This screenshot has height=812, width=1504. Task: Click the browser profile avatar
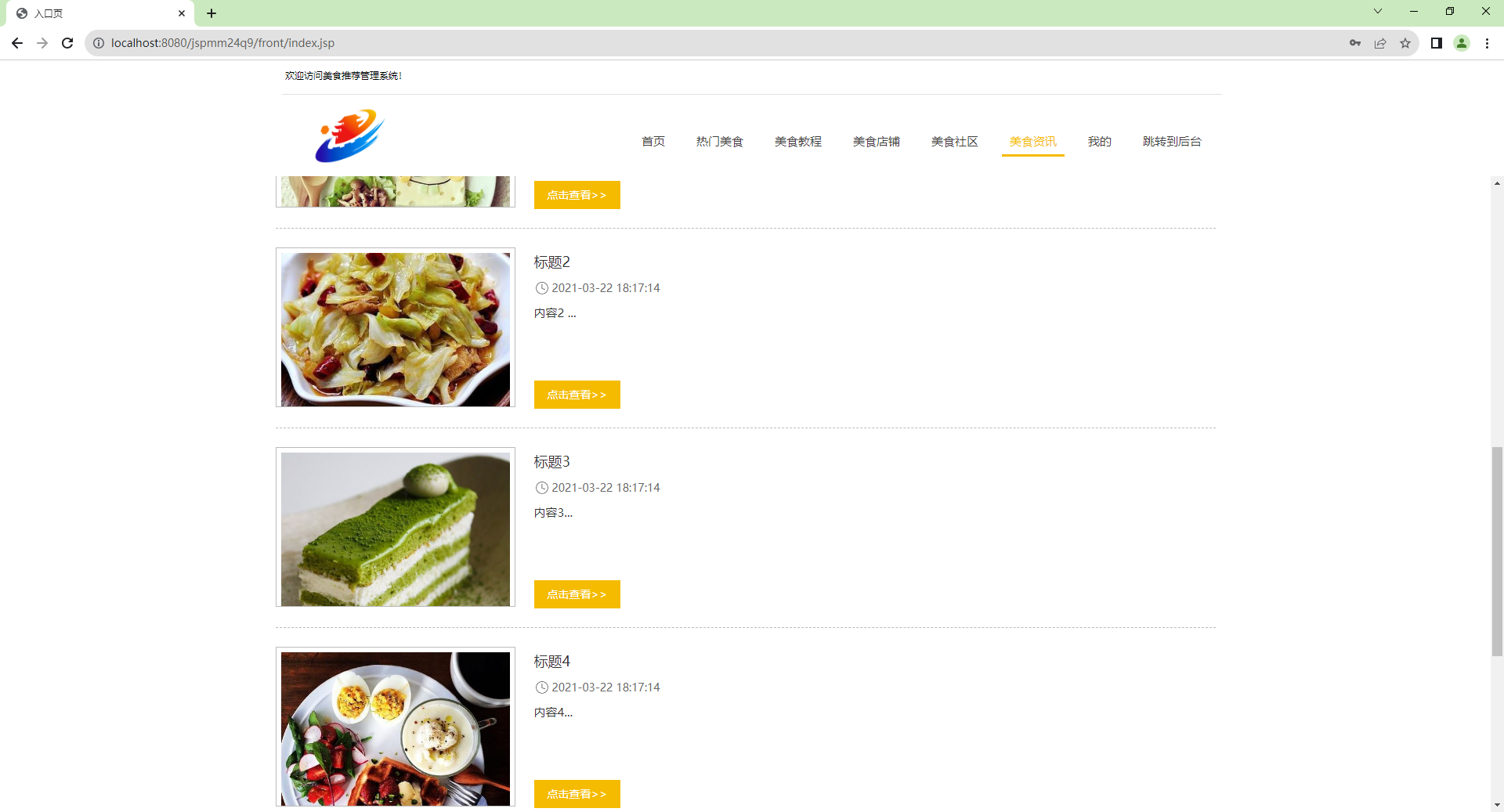pos(1462,43)
